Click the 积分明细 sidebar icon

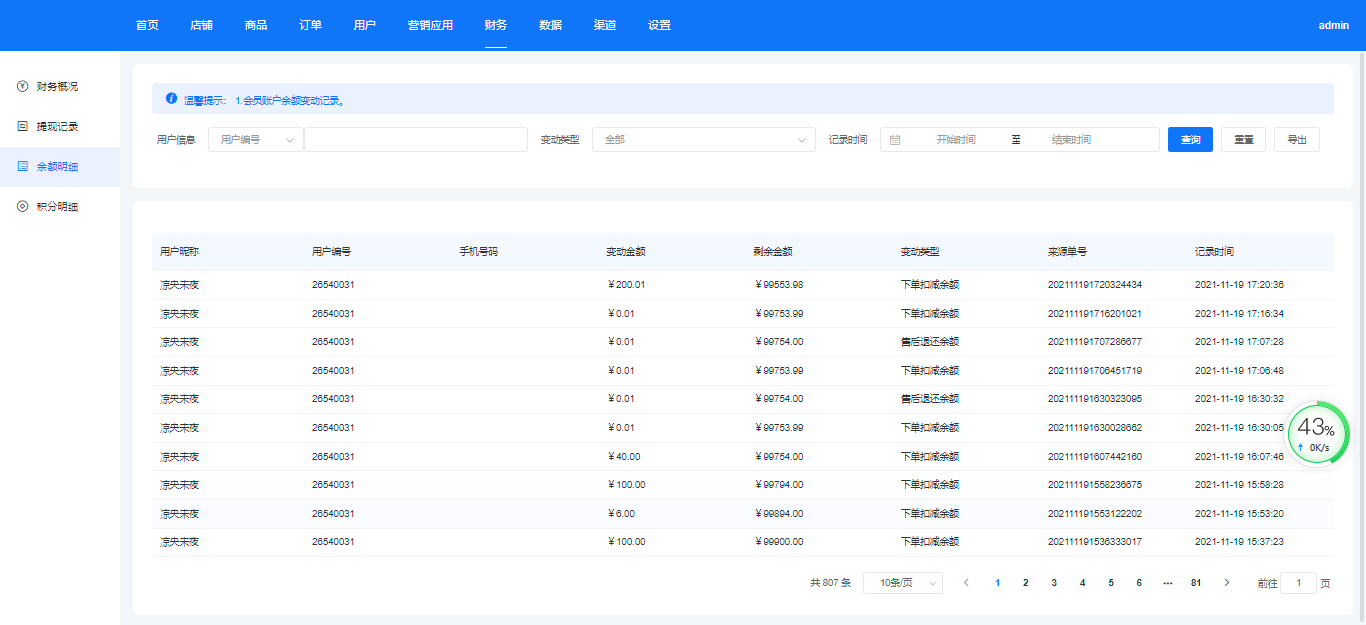click(x=22, y=207)
